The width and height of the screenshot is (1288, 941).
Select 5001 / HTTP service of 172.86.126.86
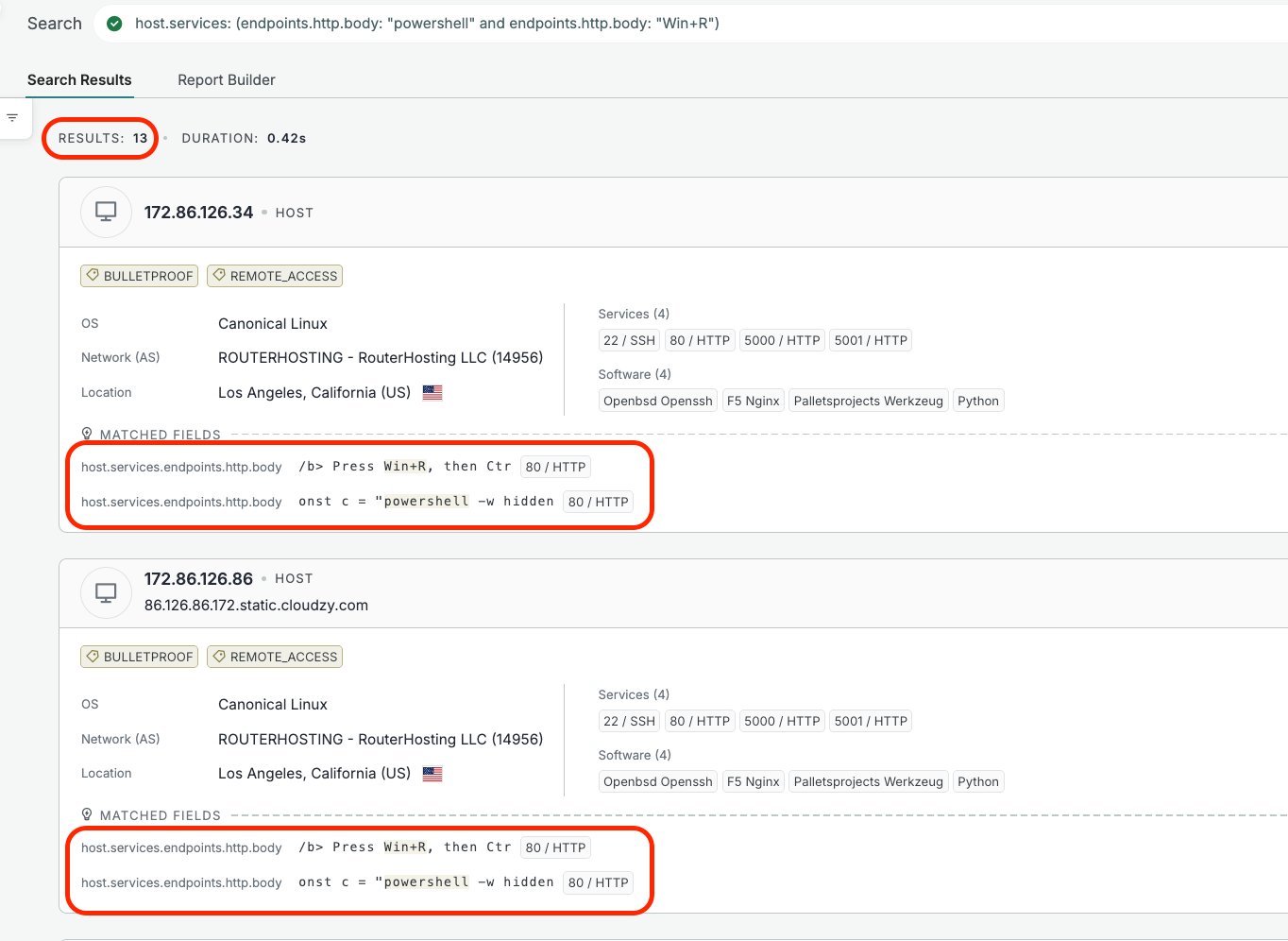(x=871, y=721)
